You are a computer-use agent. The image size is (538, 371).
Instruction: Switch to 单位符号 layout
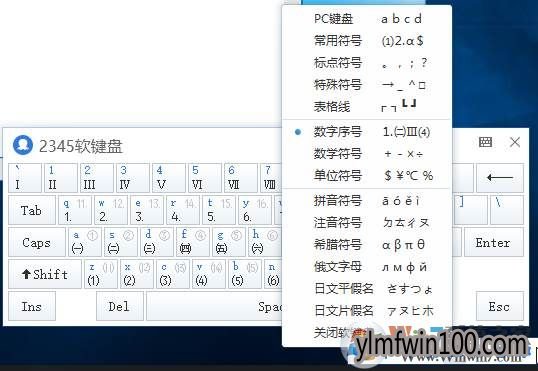coord(366,176)
